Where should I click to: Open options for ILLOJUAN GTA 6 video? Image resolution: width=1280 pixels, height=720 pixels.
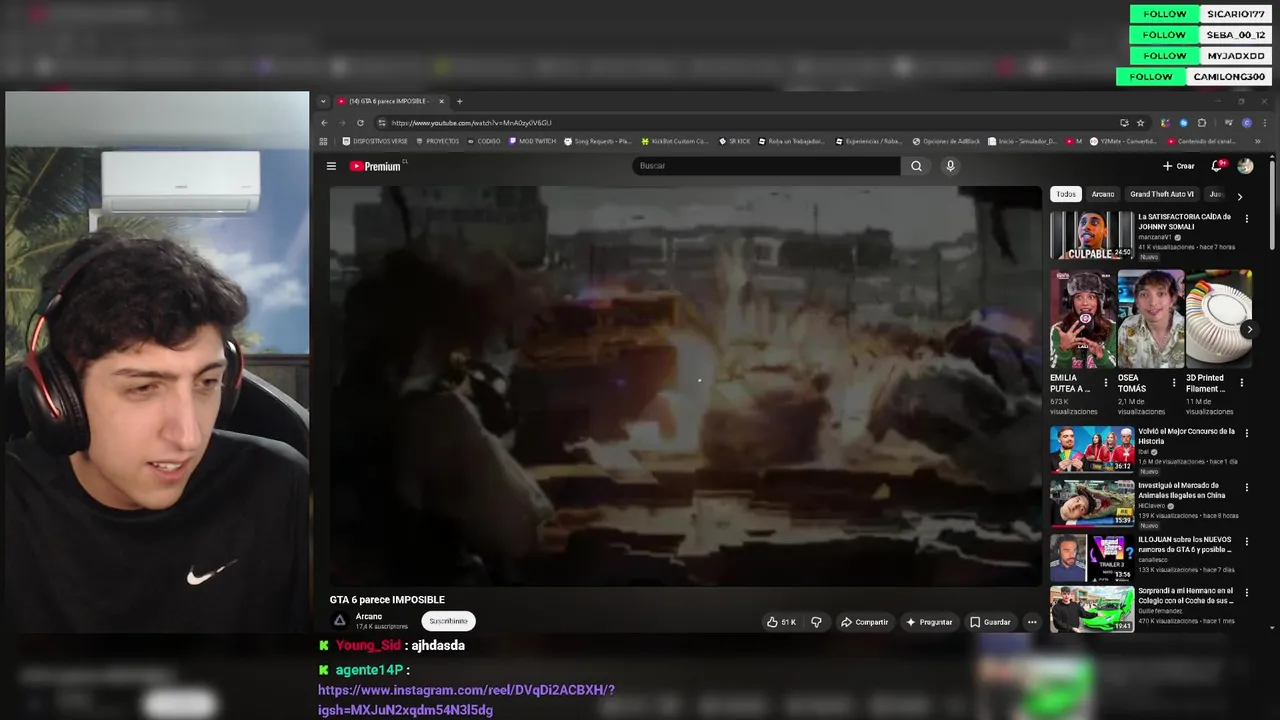(1246, 542)
